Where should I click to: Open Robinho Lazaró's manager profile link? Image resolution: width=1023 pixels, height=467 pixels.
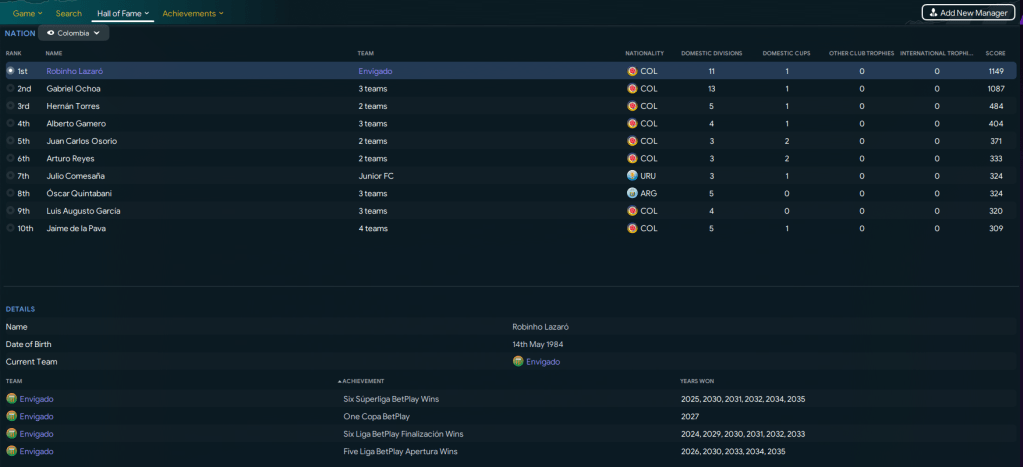coord(75,71)
